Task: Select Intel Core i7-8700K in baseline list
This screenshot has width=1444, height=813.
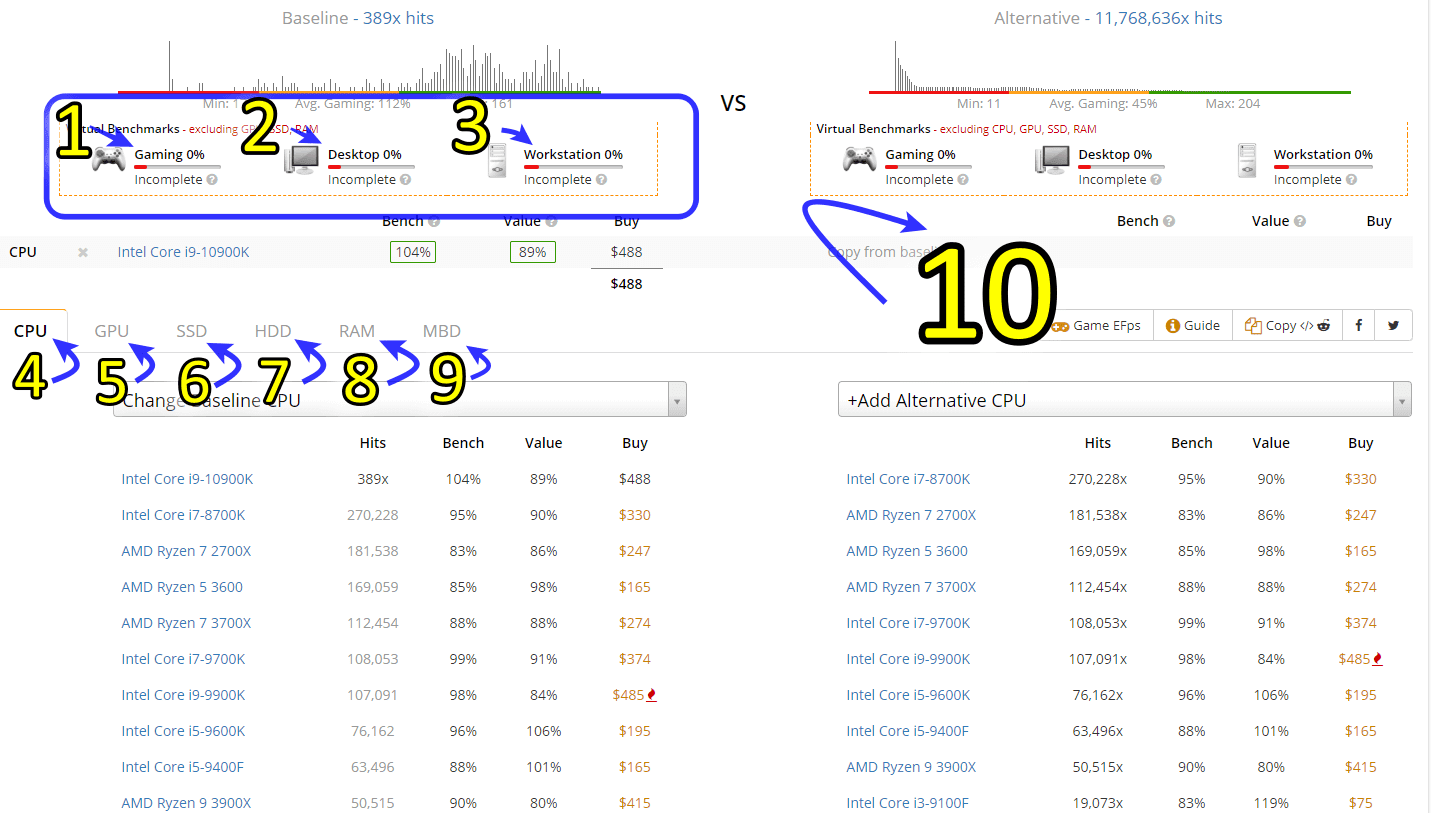Action: click(183, 515)
